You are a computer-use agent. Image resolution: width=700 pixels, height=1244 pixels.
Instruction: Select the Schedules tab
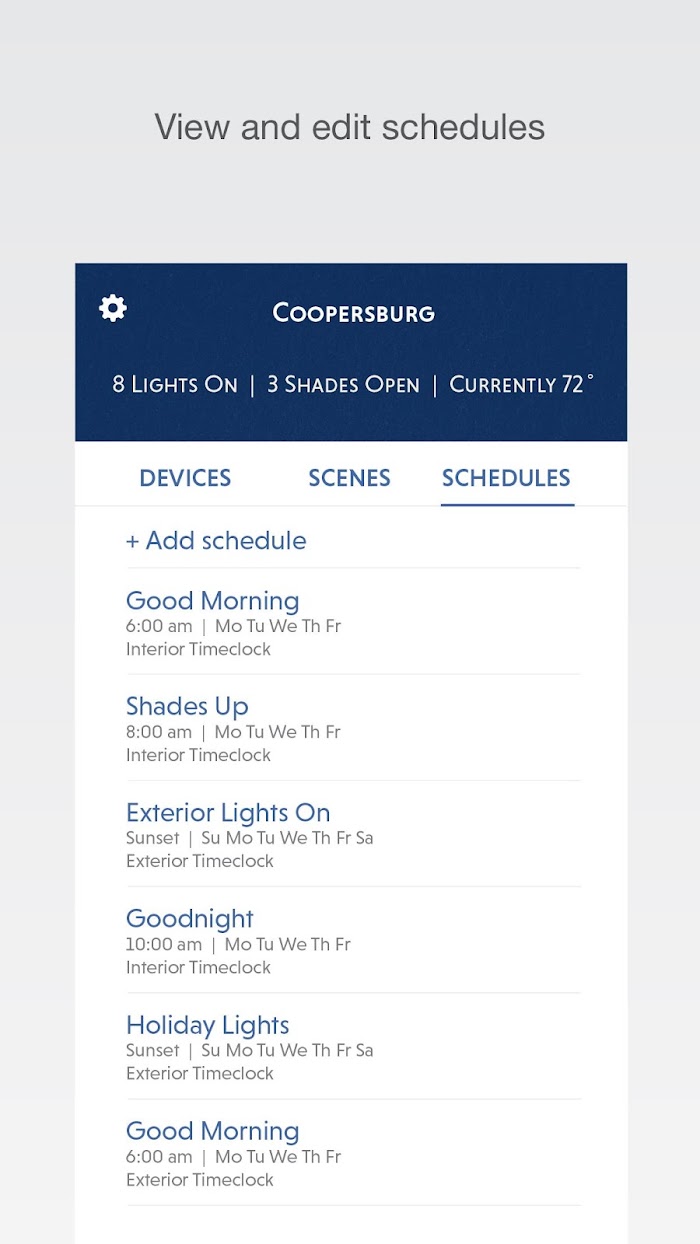(506, 478)
